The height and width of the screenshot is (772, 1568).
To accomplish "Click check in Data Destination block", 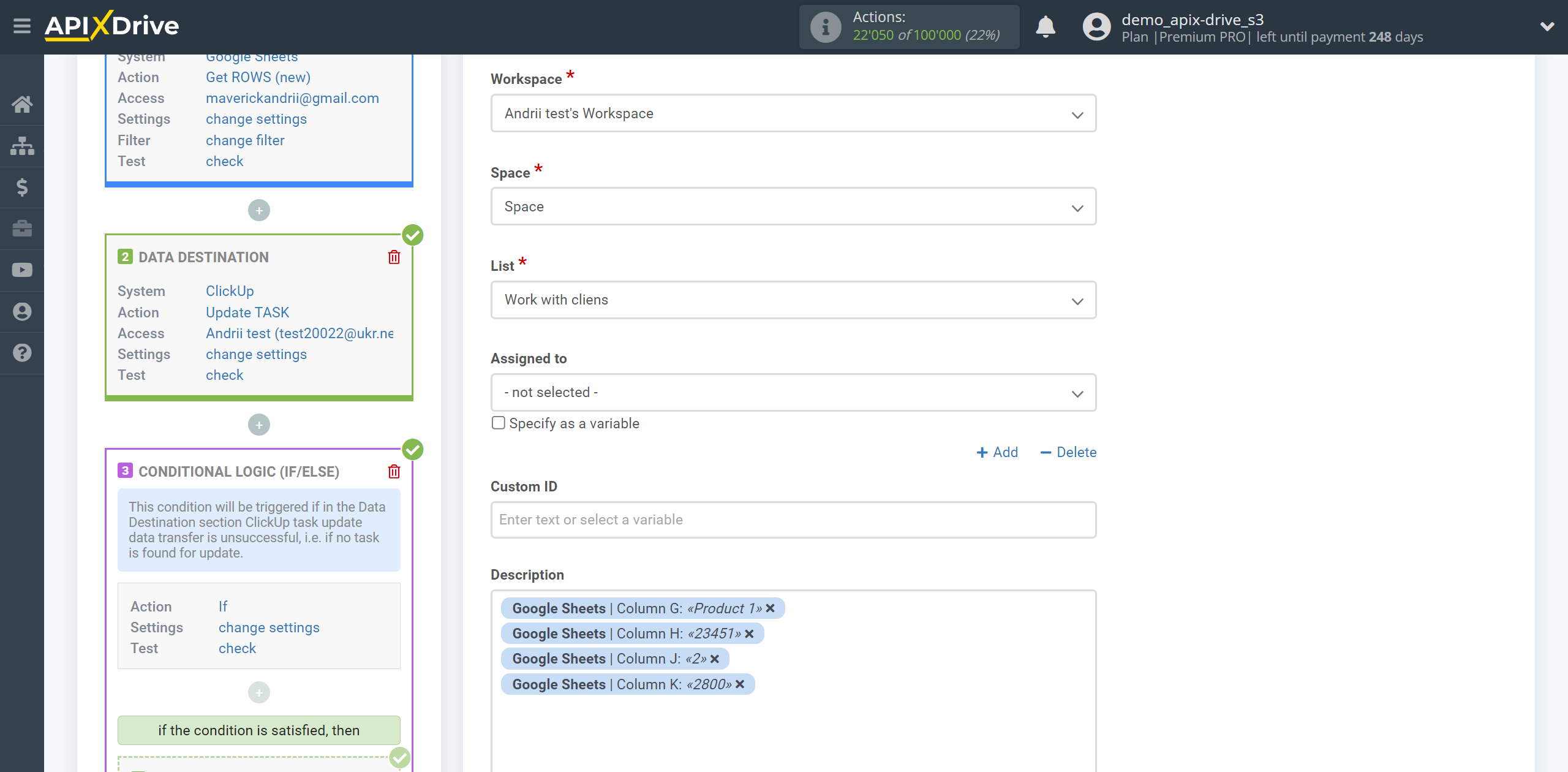I will click(x=224, y=375).
